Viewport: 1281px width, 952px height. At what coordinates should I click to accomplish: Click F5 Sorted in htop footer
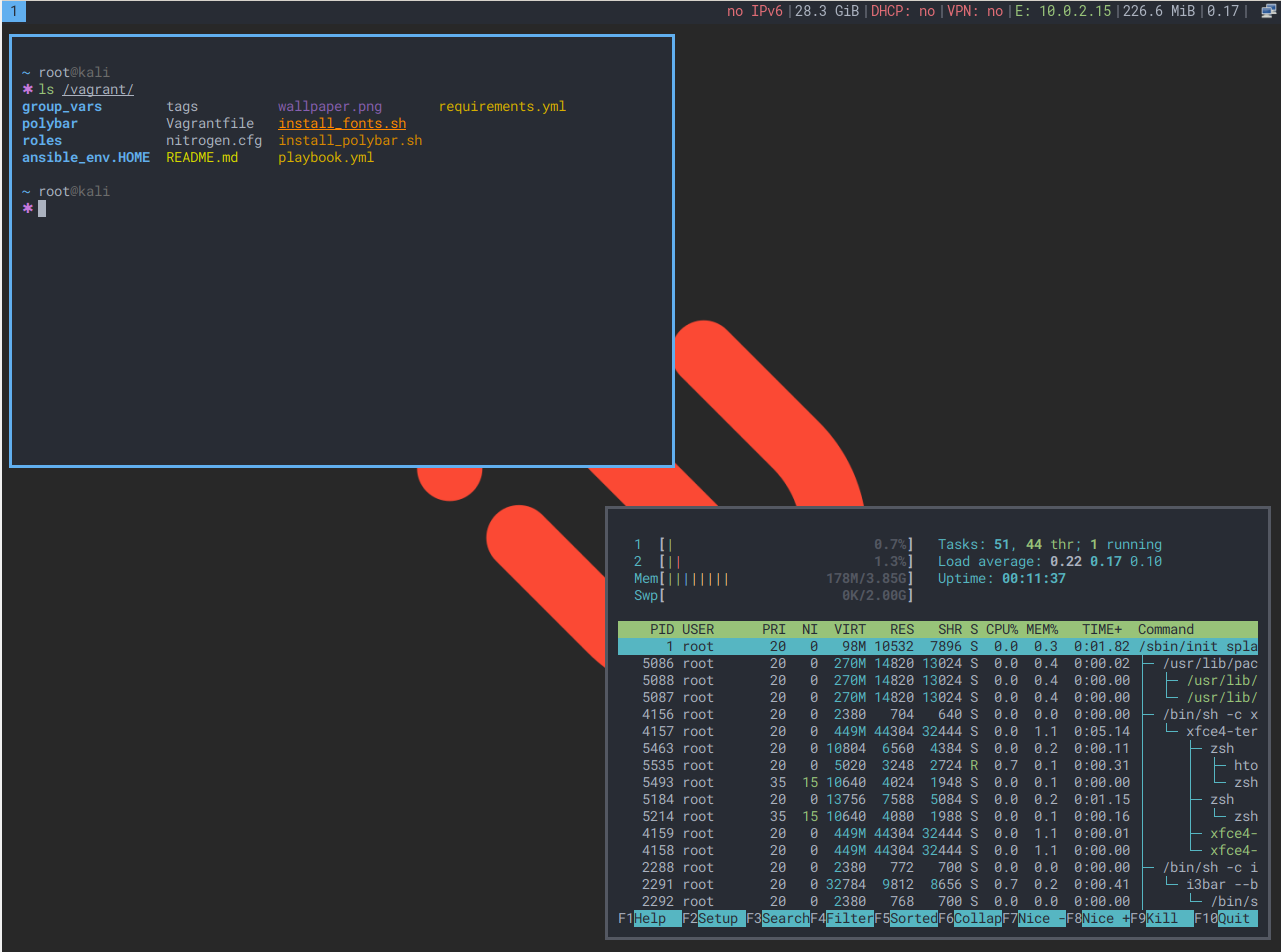[906, 918]
